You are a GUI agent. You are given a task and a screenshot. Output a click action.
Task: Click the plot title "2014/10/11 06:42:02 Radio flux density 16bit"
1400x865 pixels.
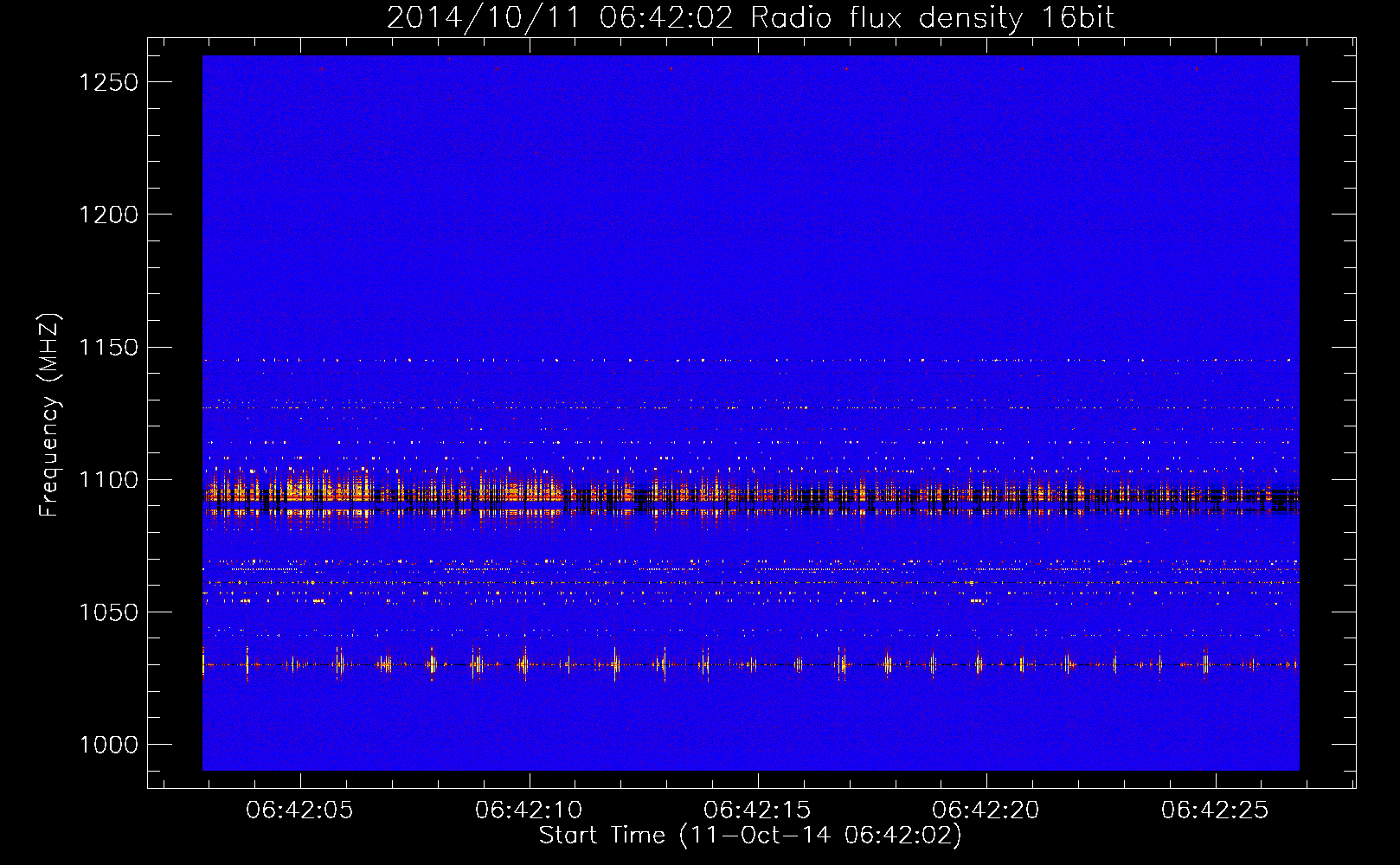[750, 18]
